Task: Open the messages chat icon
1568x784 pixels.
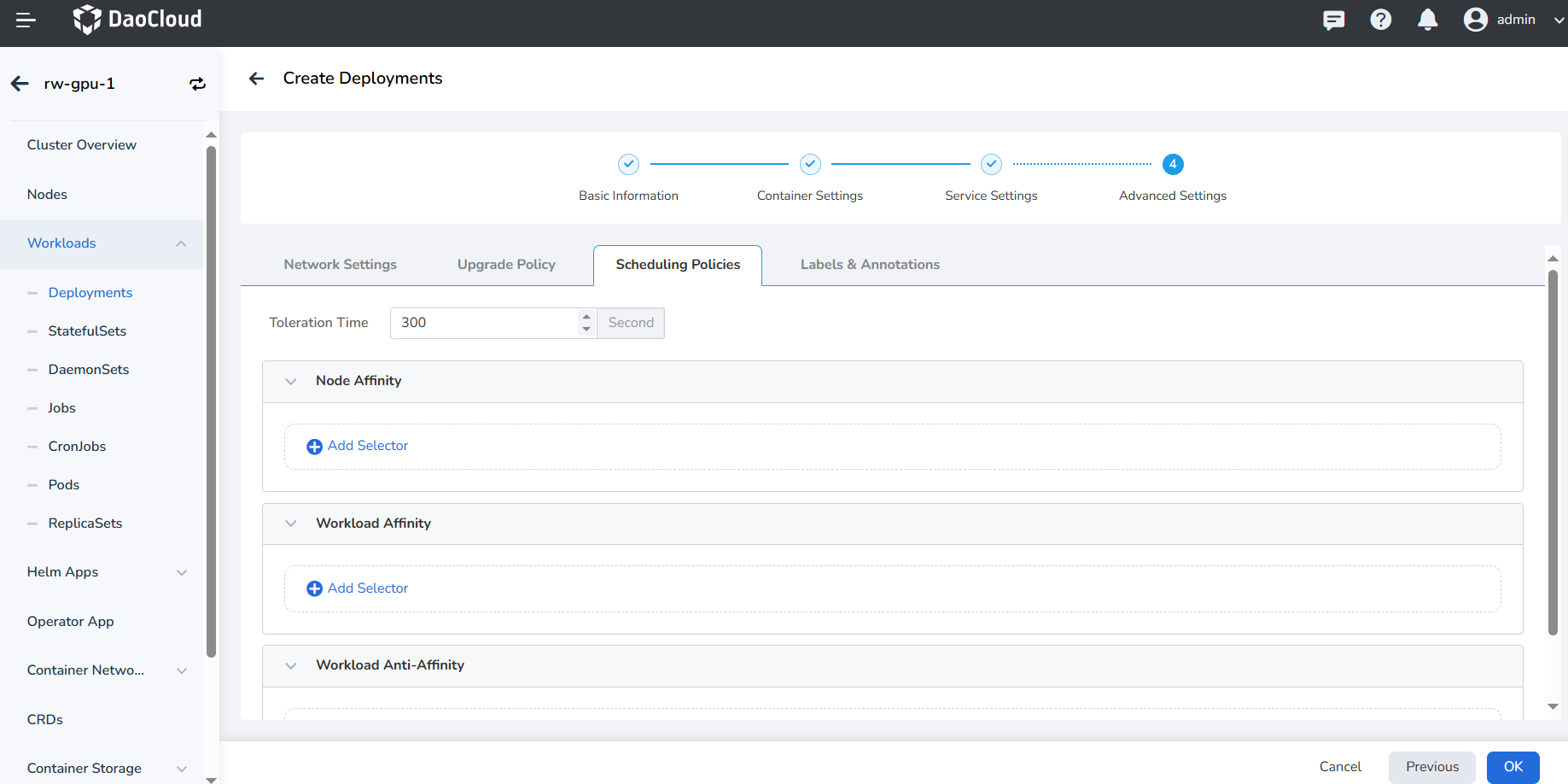Action: [x=1333, y=20]
